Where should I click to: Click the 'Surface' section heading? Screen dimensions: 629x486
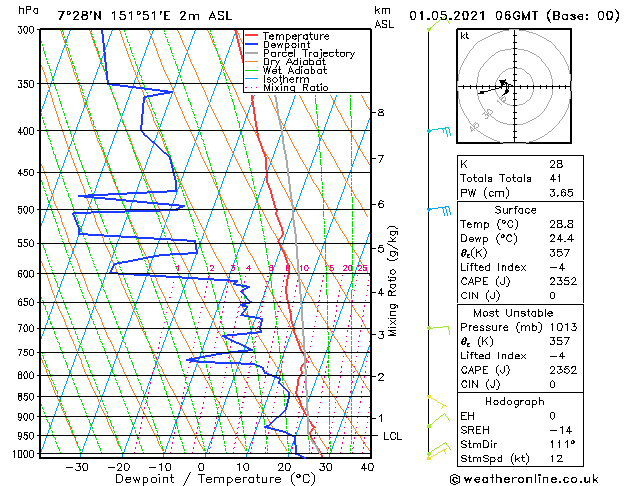click(x=515, y=210)
